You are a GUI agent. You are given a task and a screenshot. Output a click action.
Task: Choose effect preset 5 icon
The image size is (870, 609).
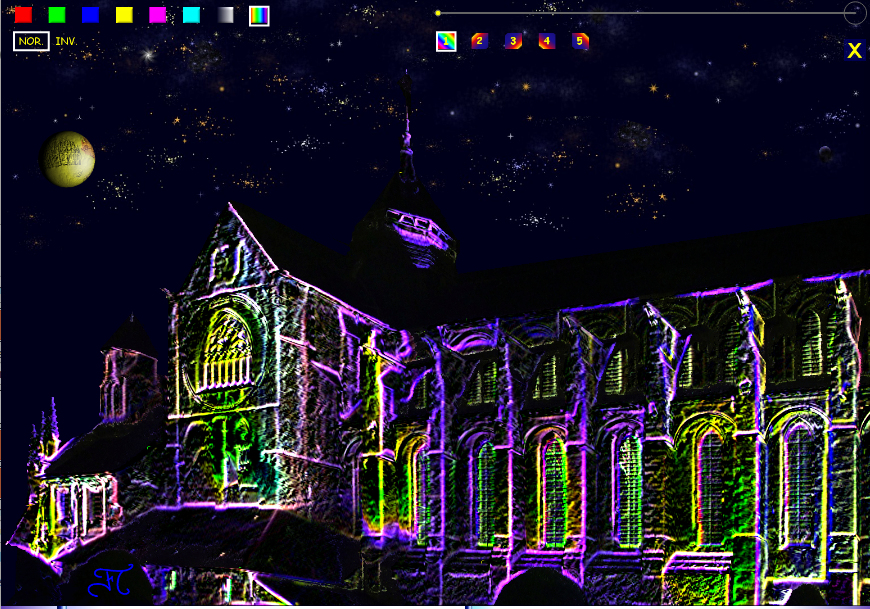coord(580,41)
